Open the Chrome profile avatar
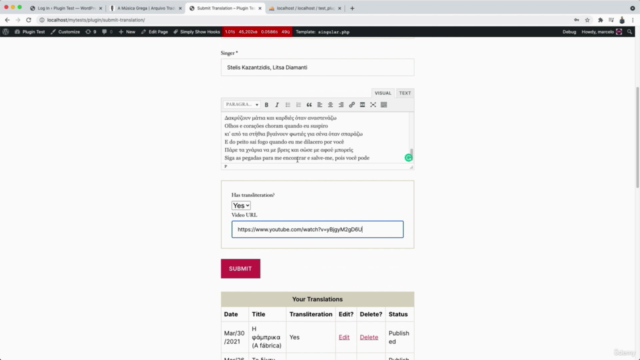This screenshot has height=360, width=640. point(622,20)
